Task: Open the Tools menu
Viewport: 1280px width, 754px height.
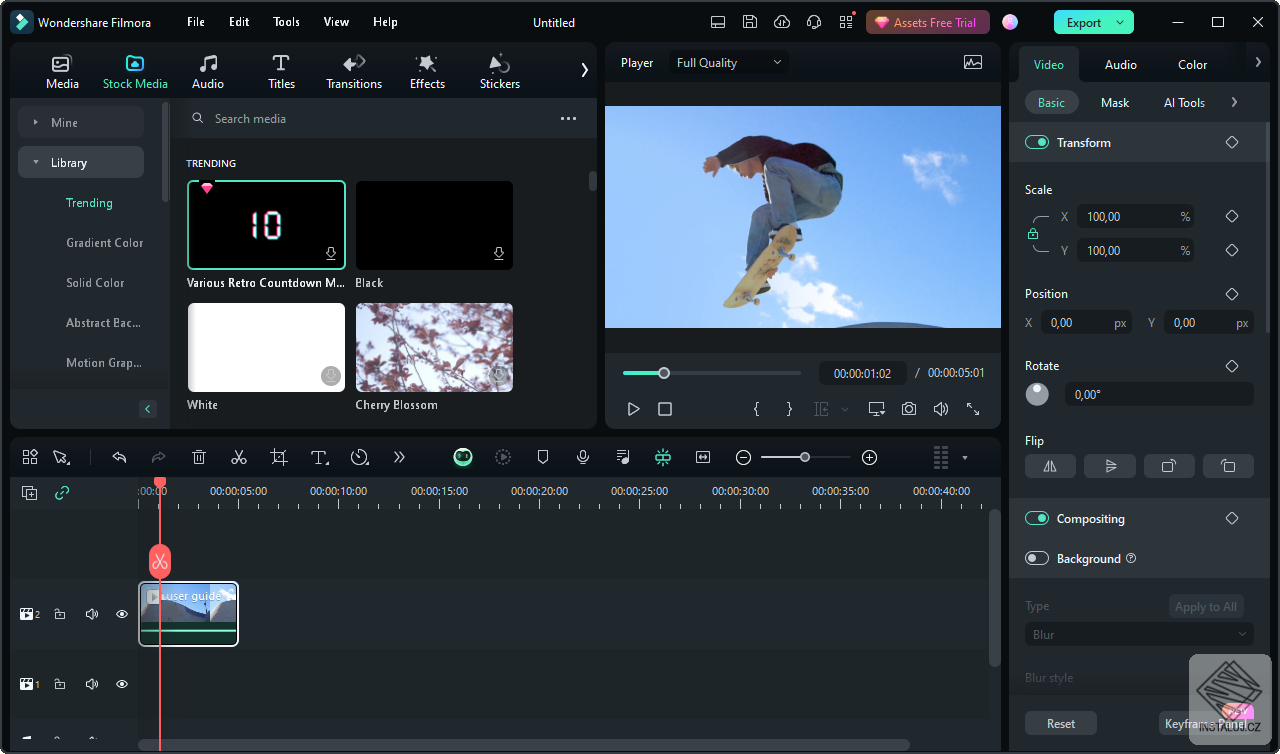Action: point(286,22)
